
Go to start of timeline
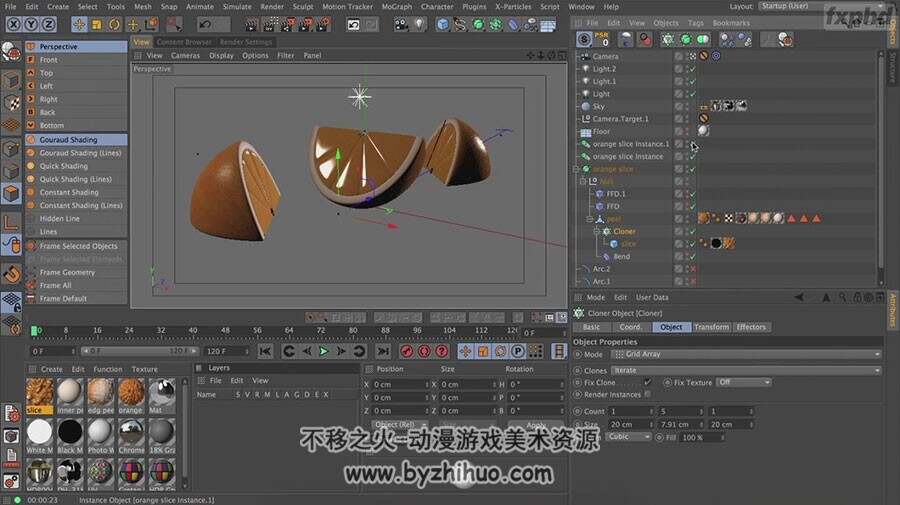point(265,351)
